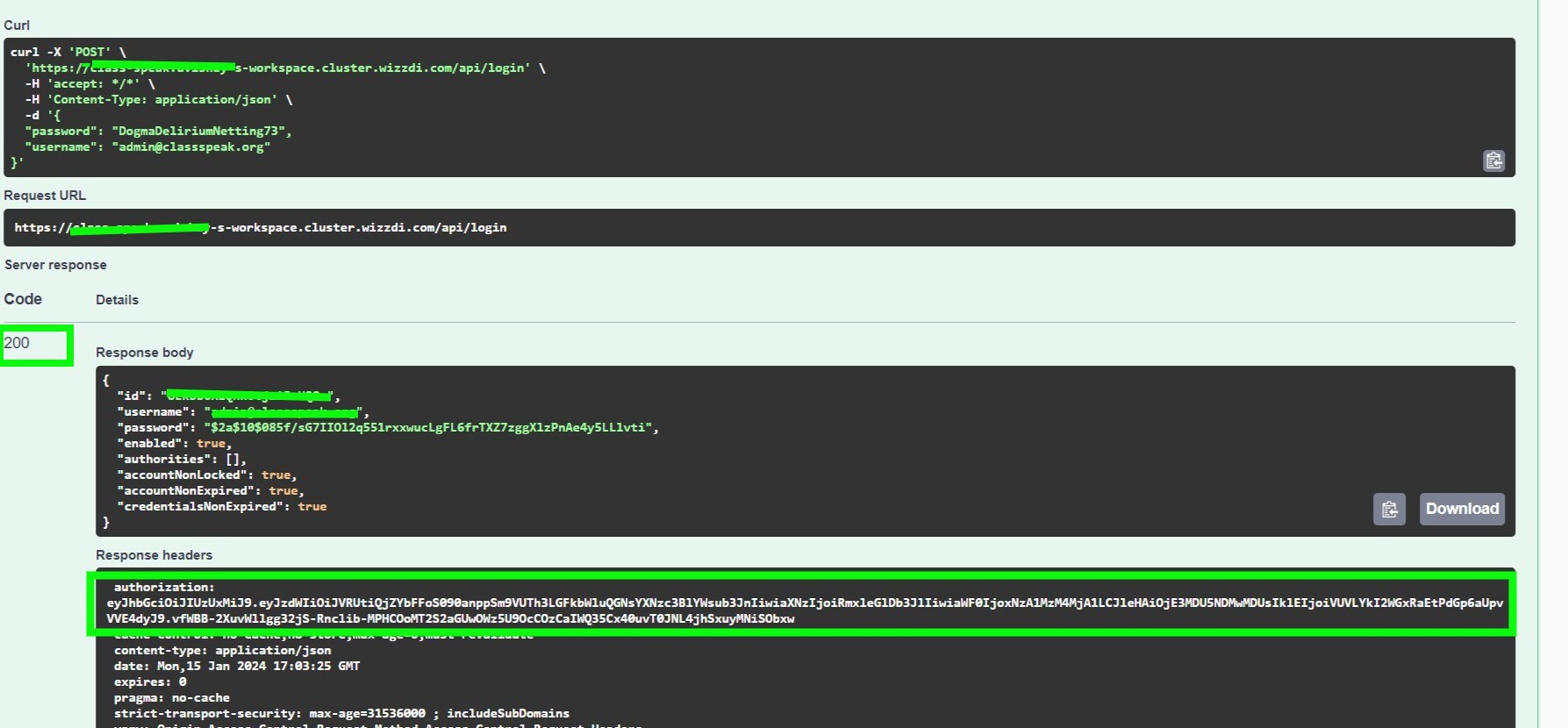Click the Request URL heading
This screenshot has width=1568, height=728.
tap(45, 195)
